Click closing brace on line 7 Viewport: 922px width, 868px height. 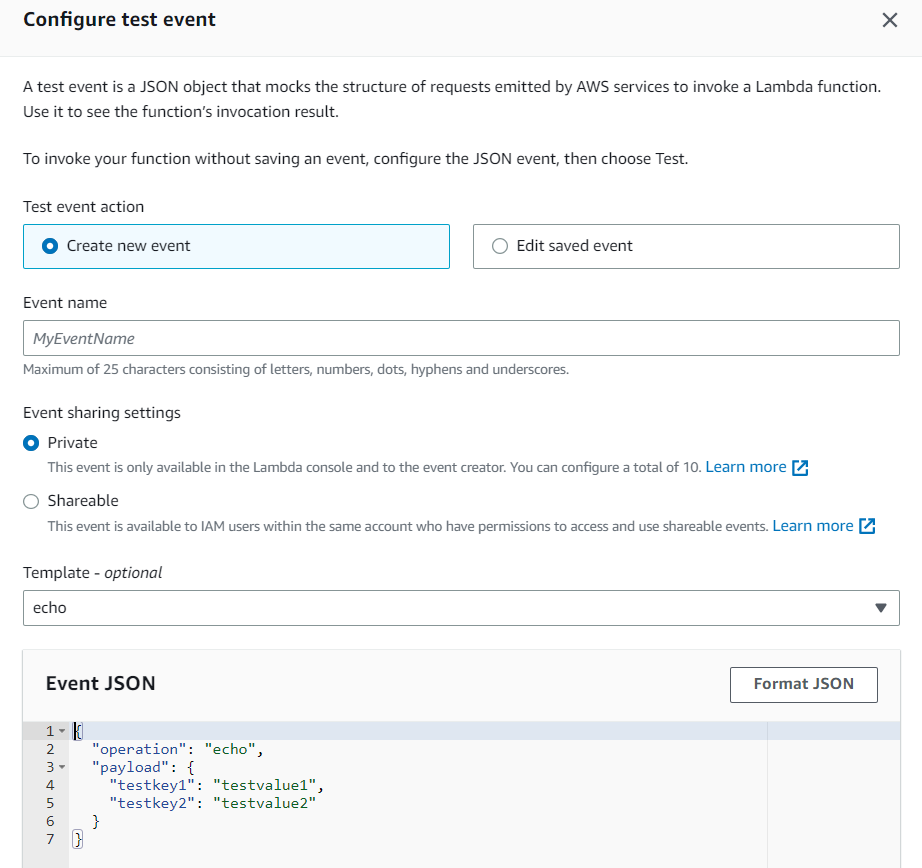tap(78, 839)
